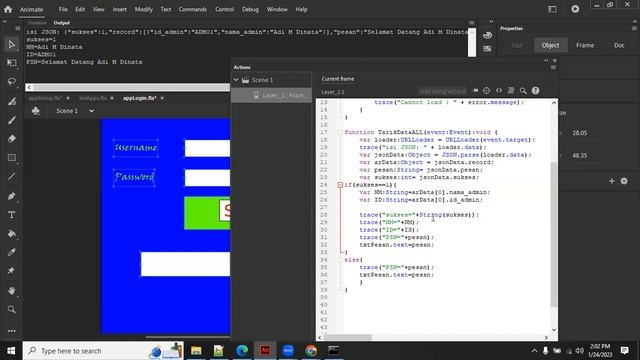Open the Window menu
This screenshot has width=640, height=360.
tap(277, 9)
